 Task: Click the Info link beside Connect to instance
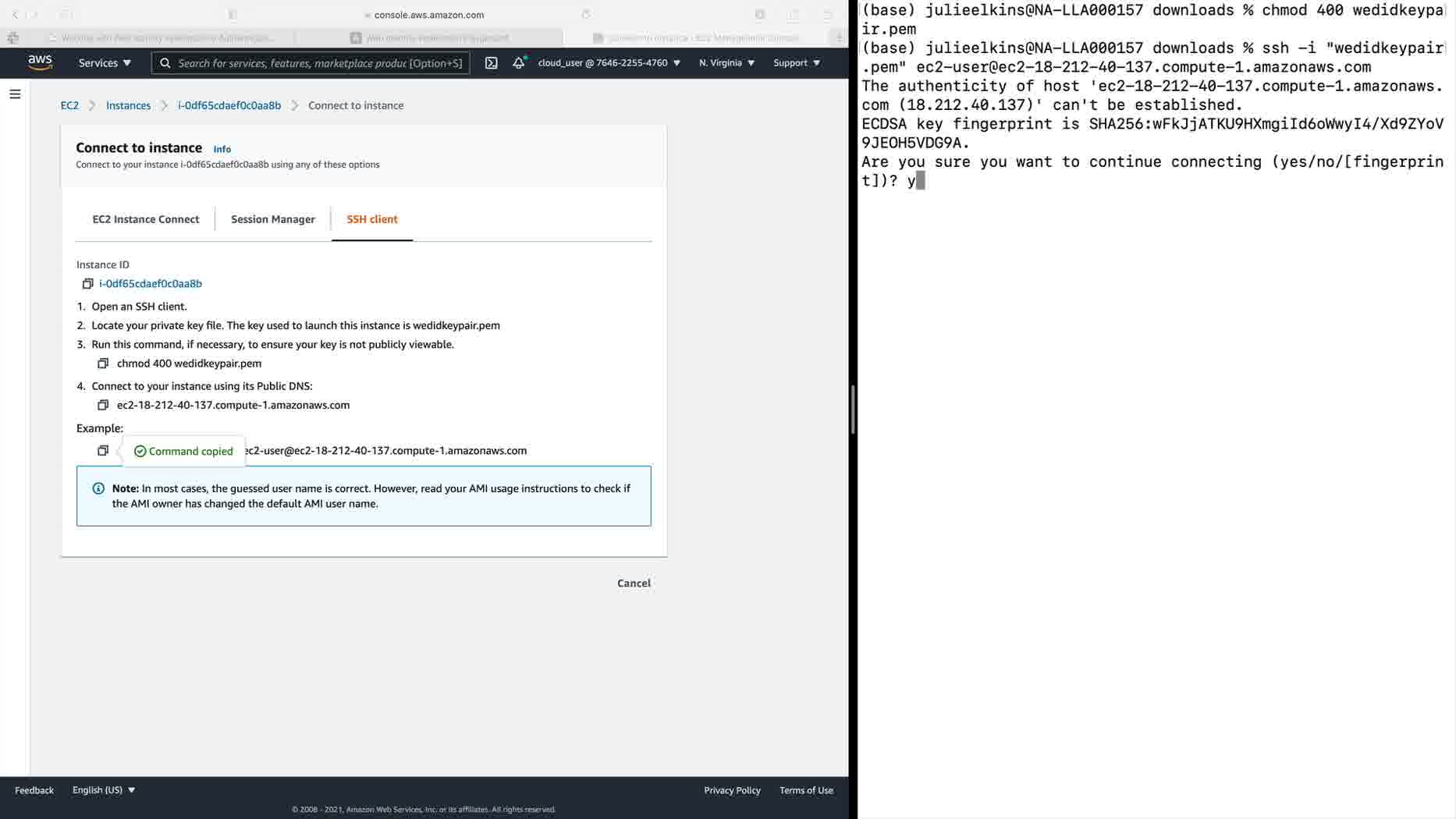point(222,149)
